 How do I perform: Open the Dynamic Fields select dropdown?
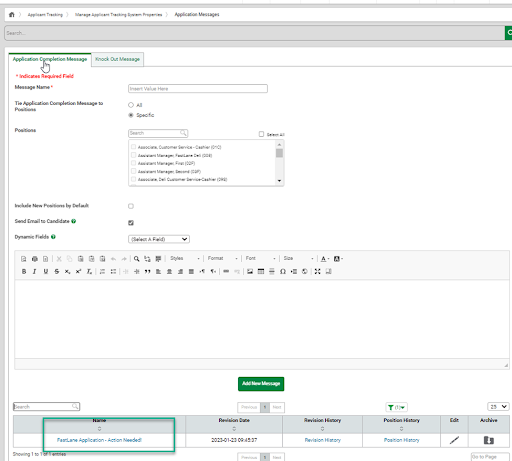click(159, 239)
